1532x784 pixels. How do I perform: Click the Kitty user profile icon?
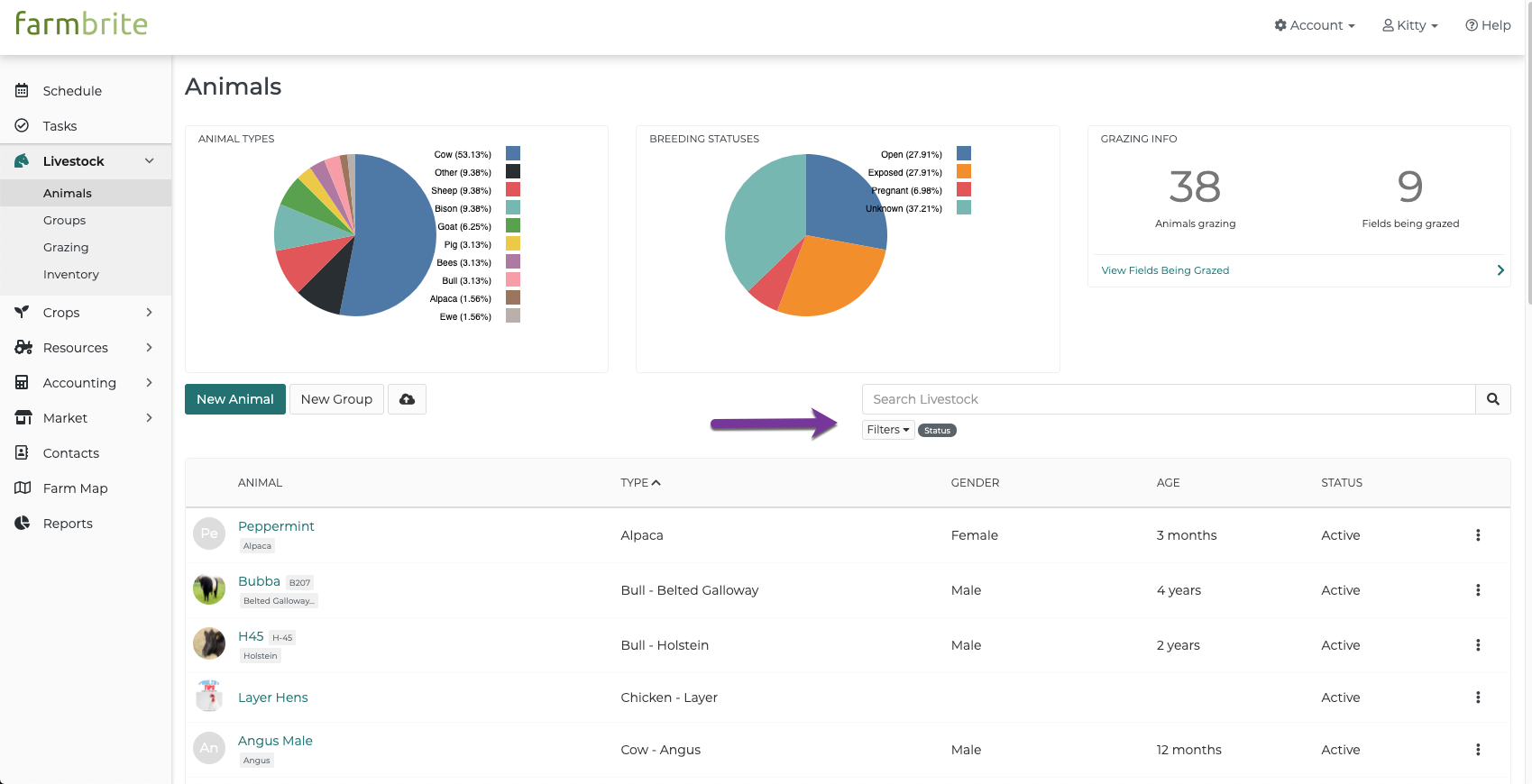(x=1389, y=25)
